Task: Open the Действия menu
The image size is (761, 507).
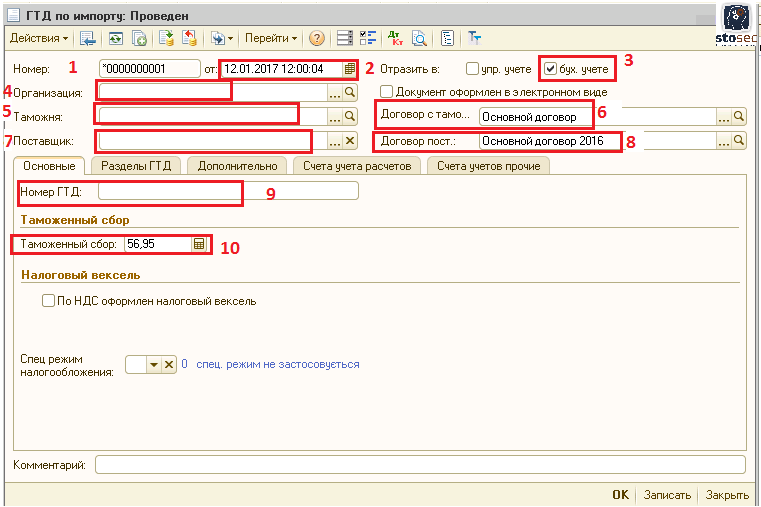Action: [x=39, y=38]
